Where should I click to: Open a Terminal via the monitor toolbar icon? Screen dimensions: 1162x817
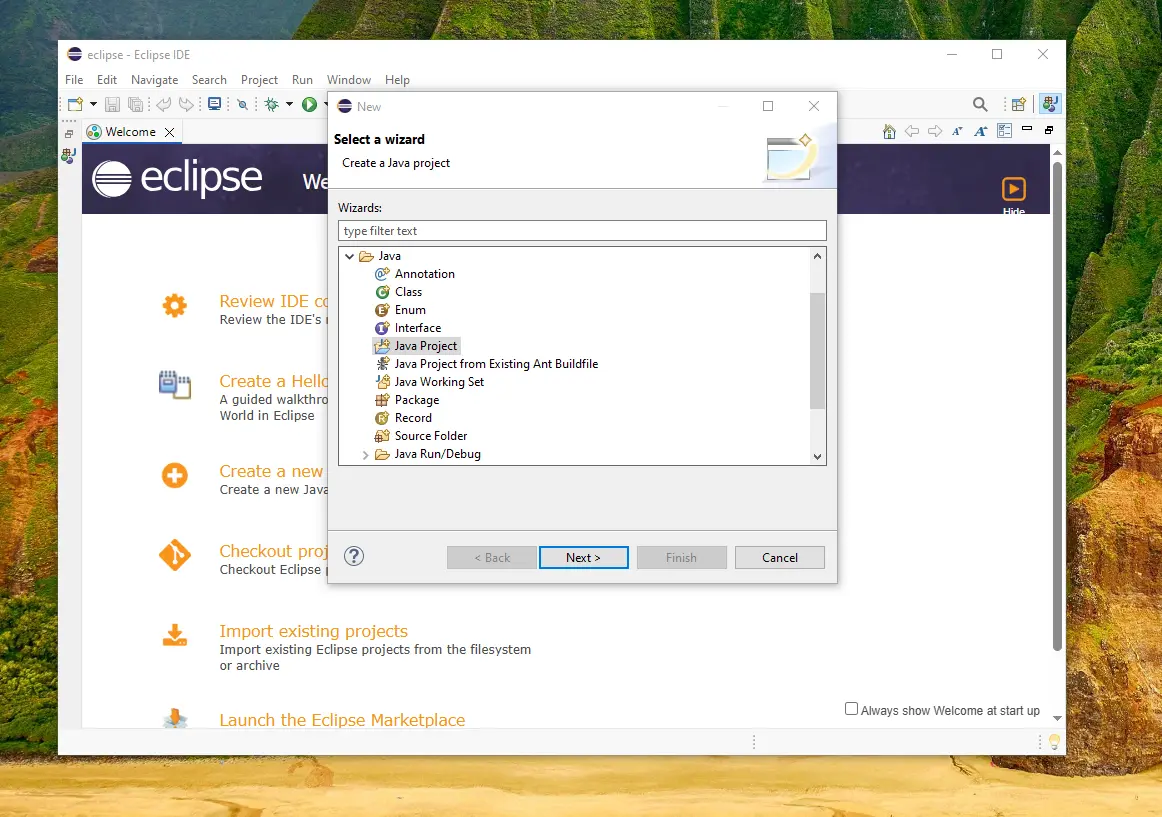click(x=214, y=105)
